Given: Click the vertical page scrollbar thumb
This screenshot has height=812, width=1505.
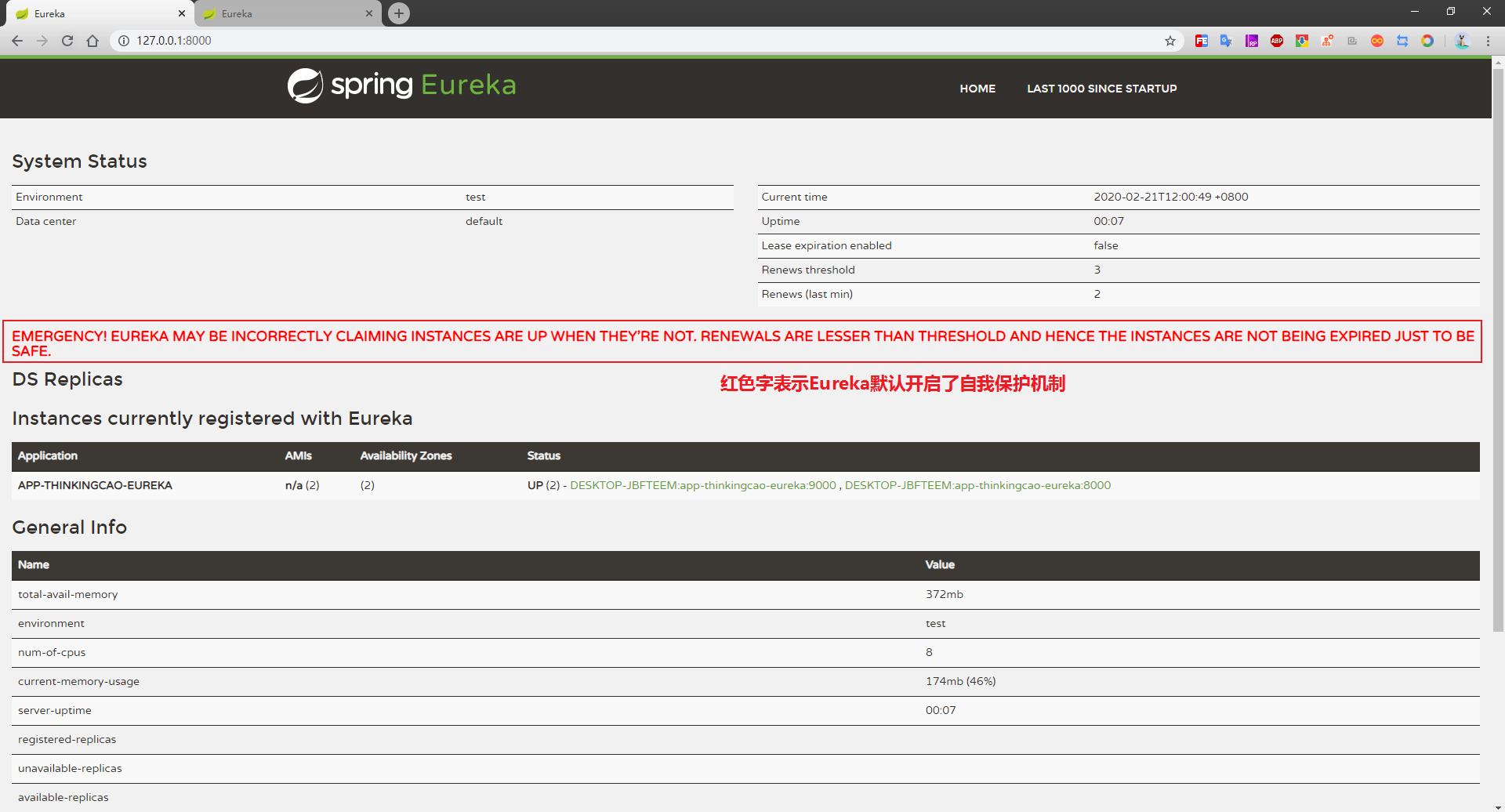Looking at the screenshot, I should pos(1498,350).
